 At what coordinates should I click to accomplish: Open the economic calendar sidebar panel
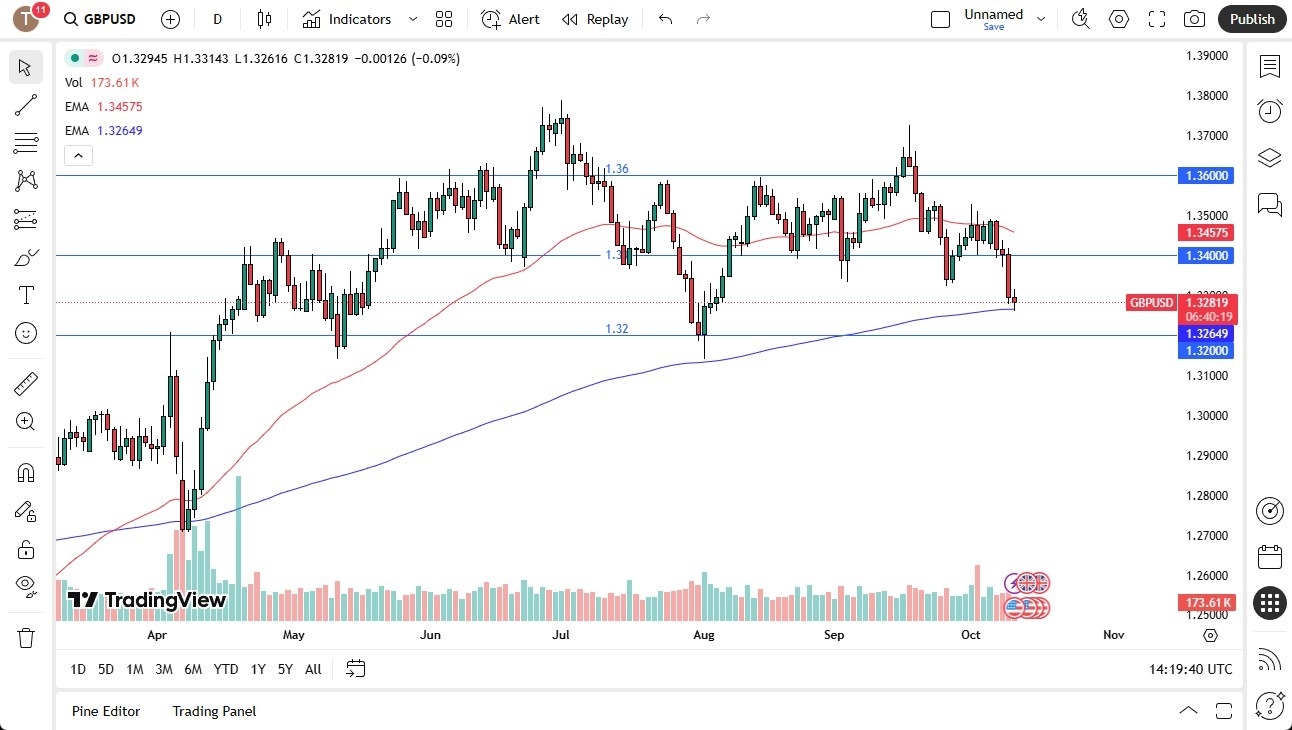[1270, 556]
